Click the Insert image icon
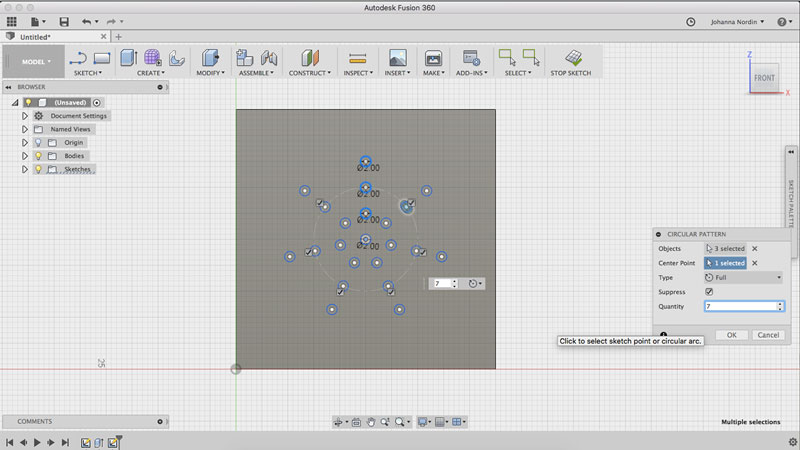800x450 pixels. [397, 58]
